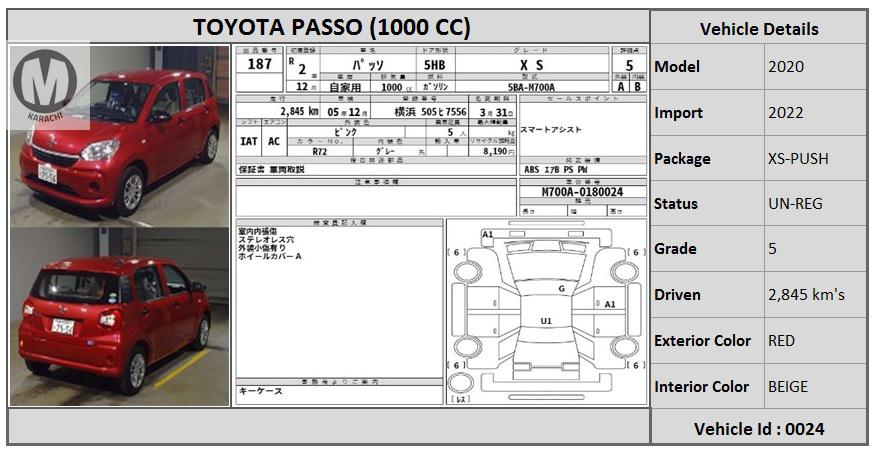Screen dimensions: 877x456
Task: Select the Vehicle Id : 0024 text
Action: [759, 429]
